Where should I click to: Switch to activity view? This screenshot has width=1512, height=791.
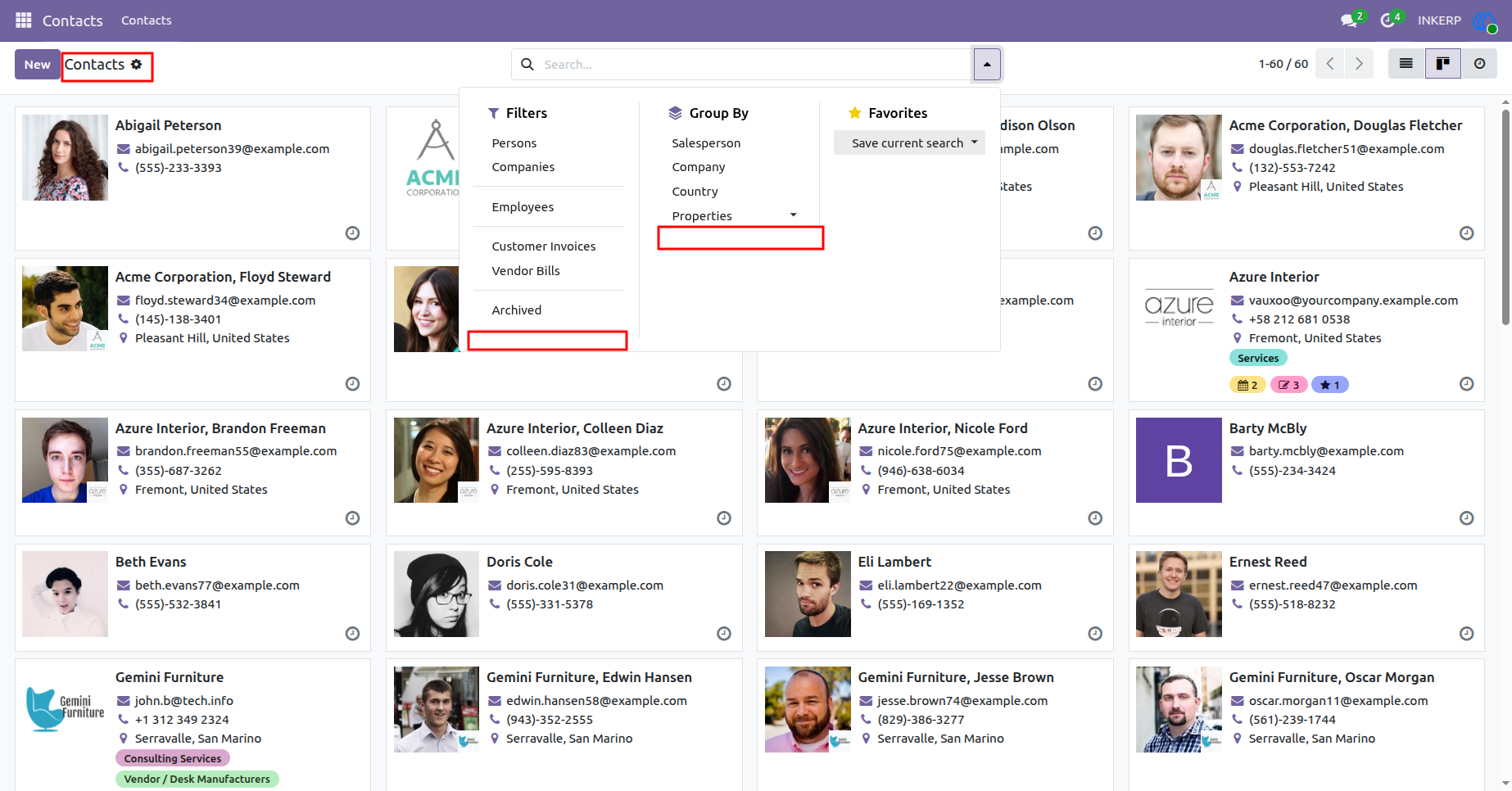pos(1479,64)
